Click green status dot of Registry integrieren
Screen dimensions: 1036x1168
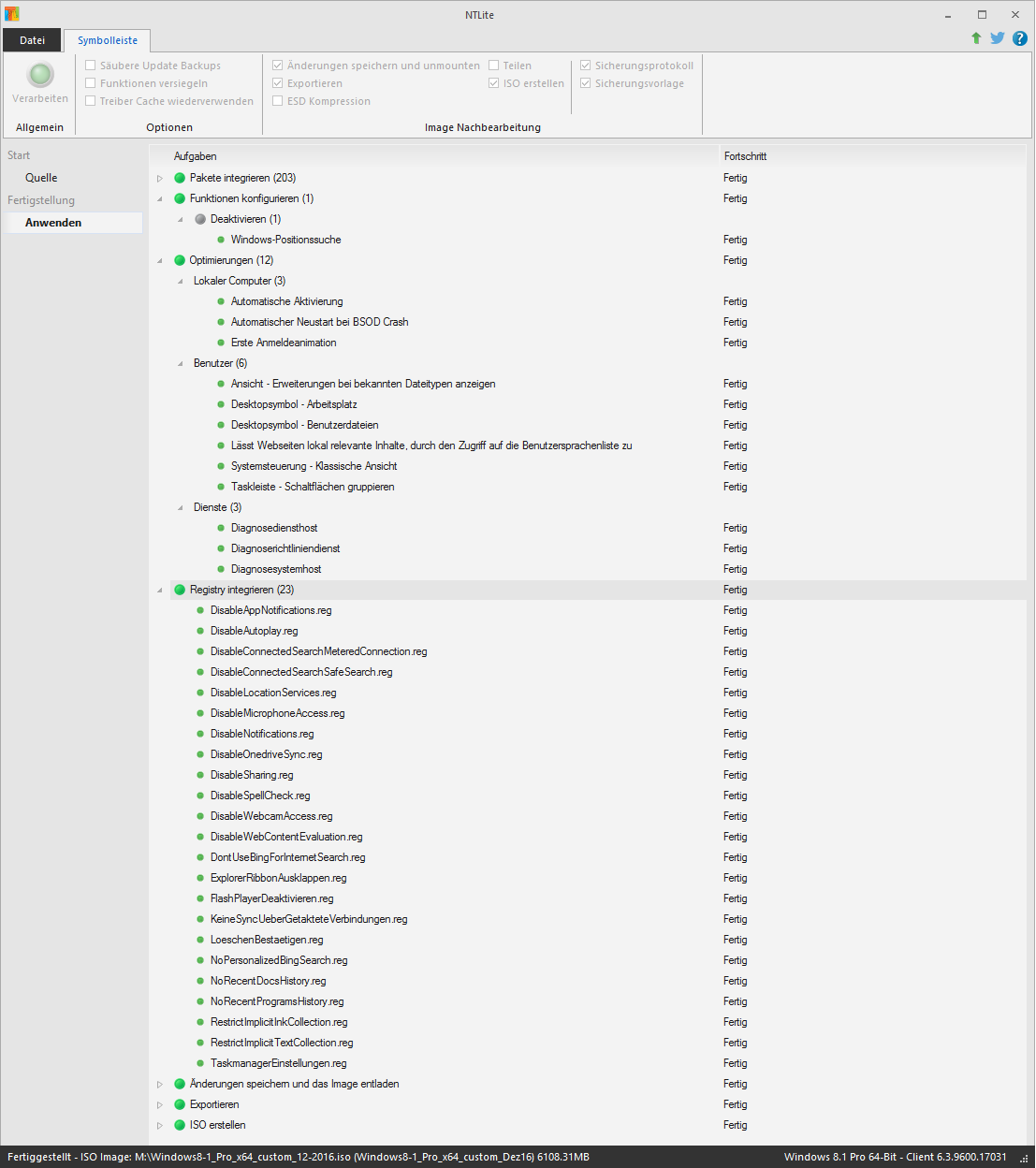click(x=180, y=590)
